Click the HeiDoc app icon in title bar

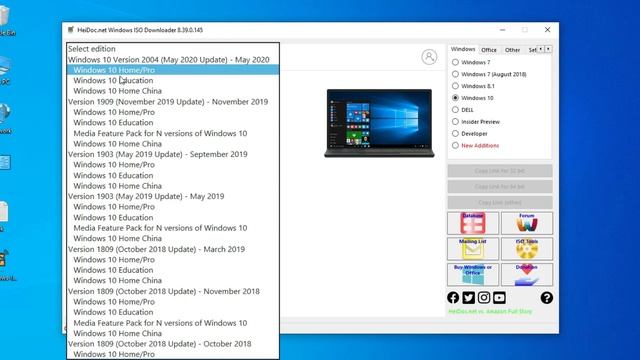point(71,30)
